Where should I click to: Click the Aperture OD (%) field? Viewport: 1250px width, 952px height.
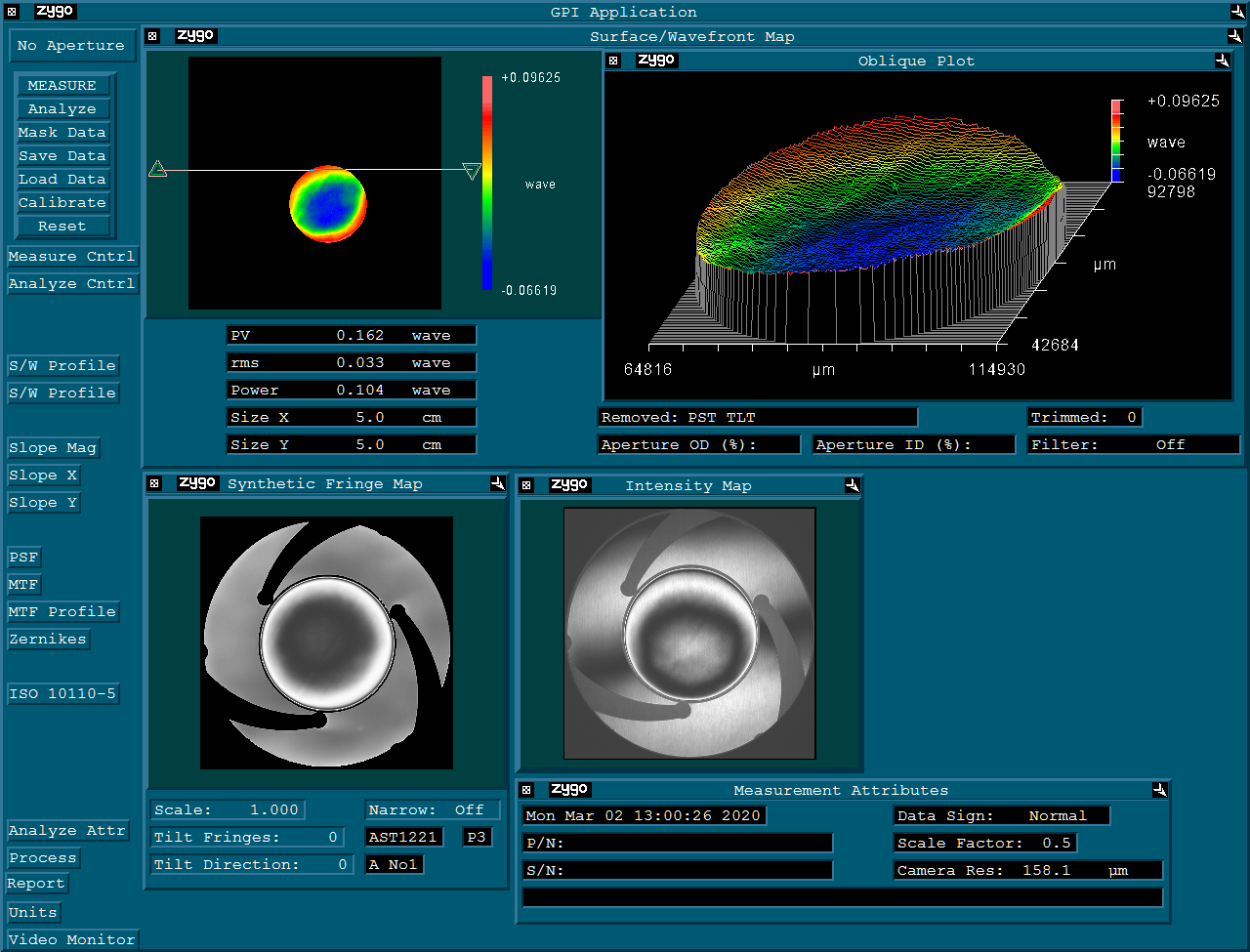pos(699,444)
